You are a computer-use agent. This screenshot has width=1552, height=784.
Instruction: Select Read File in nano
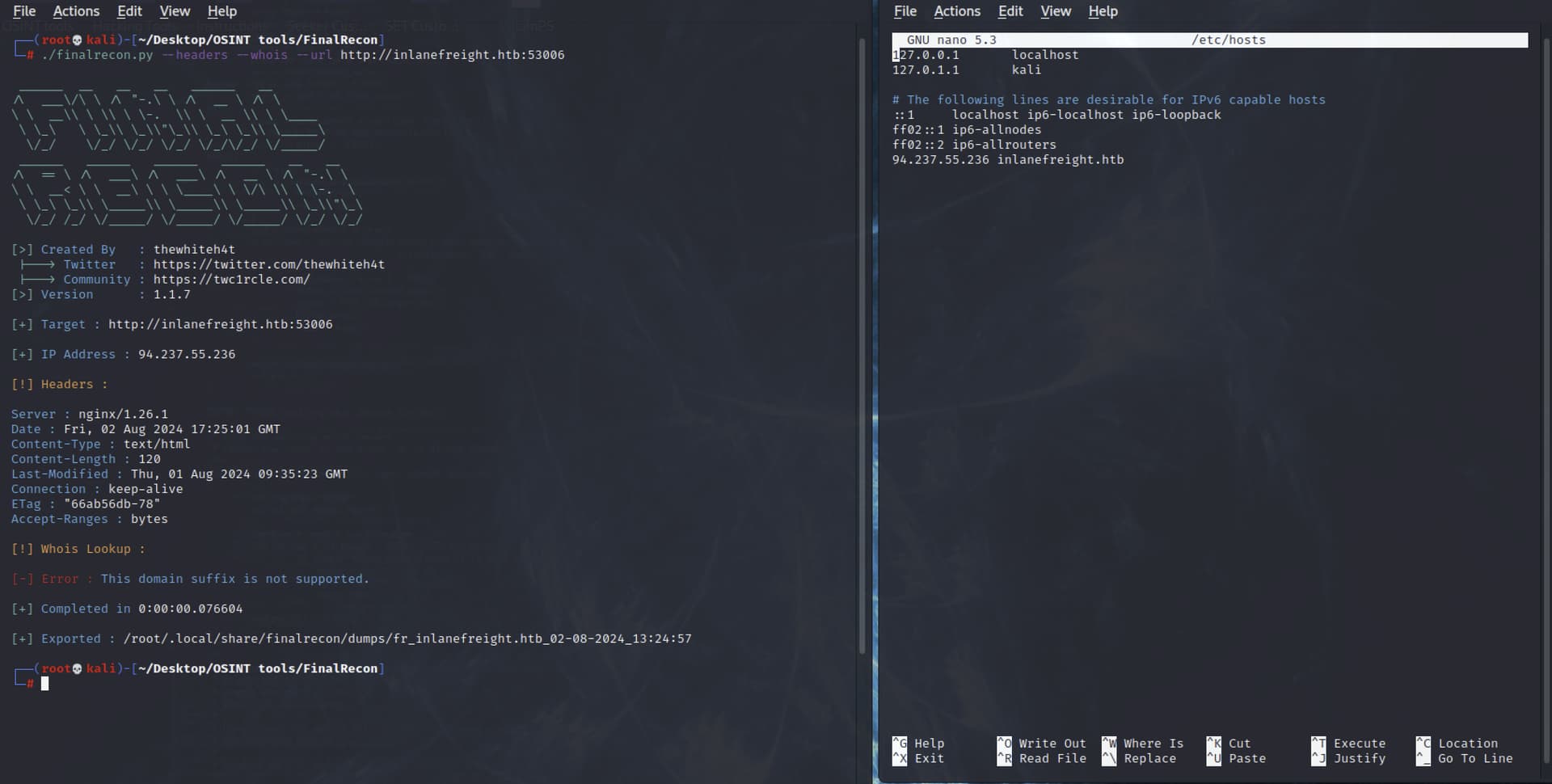click(x=1041, y=758)
